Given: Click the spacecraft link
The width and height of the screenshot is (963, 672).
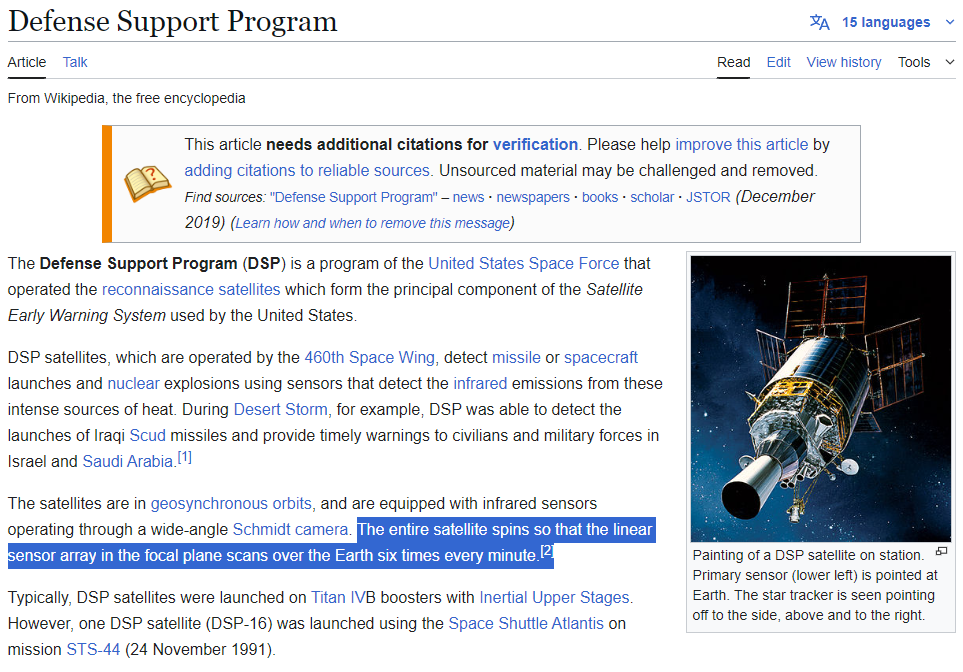Looking at the screenshot, I should [601, 357].
